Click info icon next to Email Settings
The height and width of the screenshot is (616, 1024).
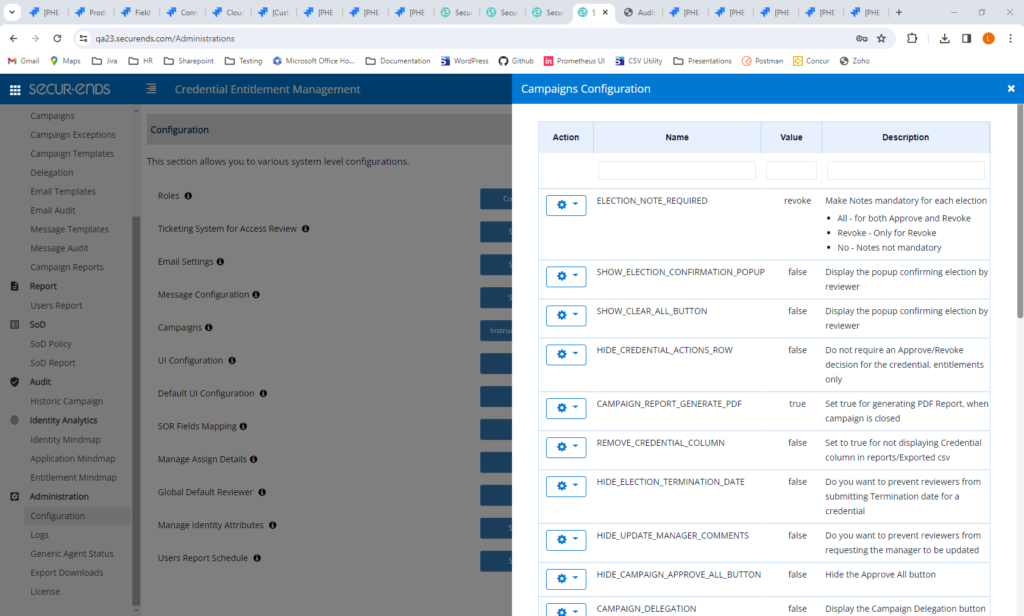pyautogui.click(x=220, y=262)
